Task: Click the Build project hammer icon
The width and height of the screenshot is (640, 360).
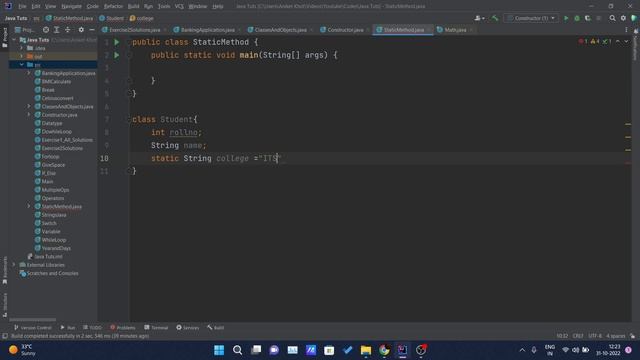Action: [x=495, y=18]
